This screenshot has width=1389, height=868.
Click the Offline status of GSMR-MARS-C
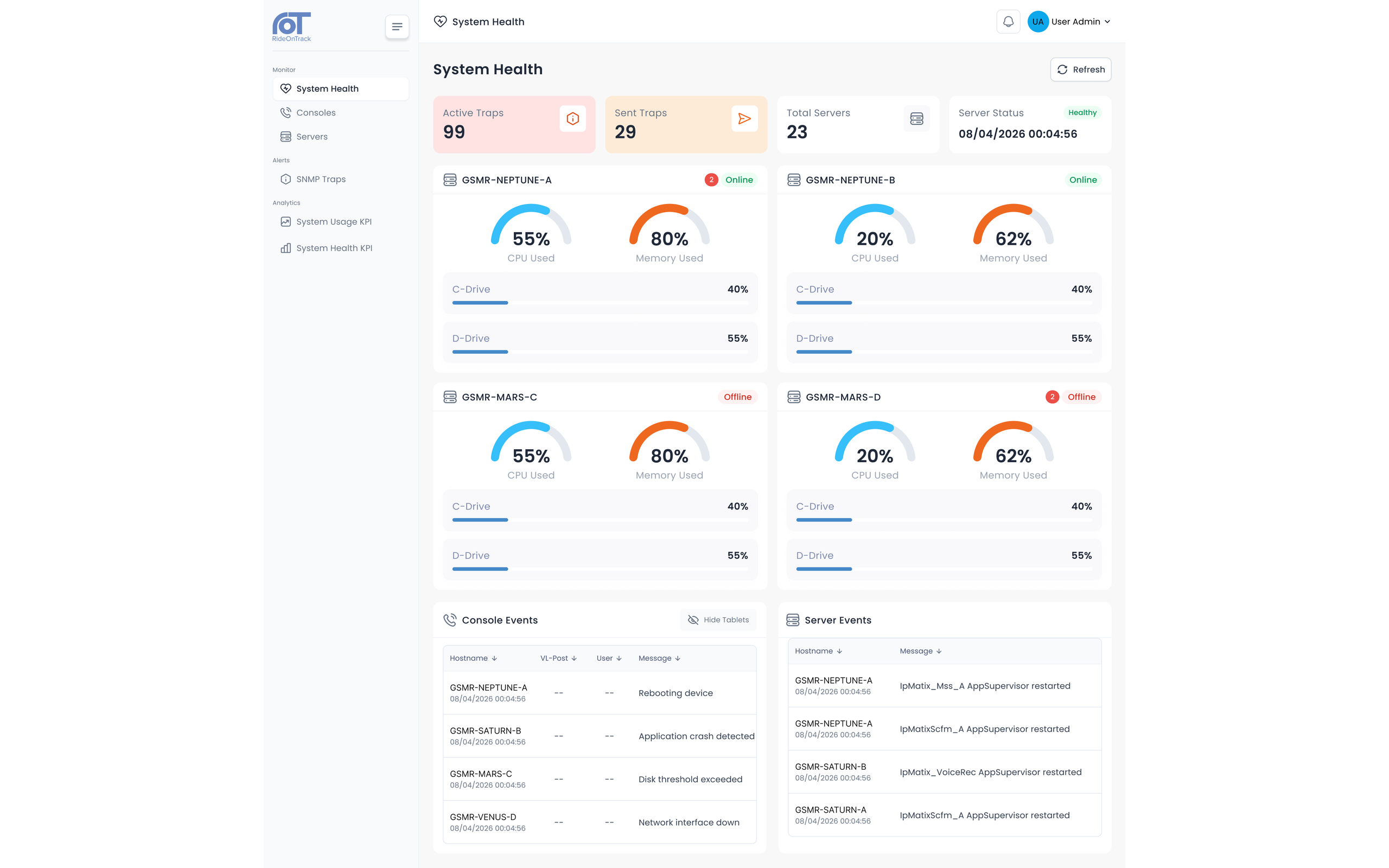tap(737, 397)
